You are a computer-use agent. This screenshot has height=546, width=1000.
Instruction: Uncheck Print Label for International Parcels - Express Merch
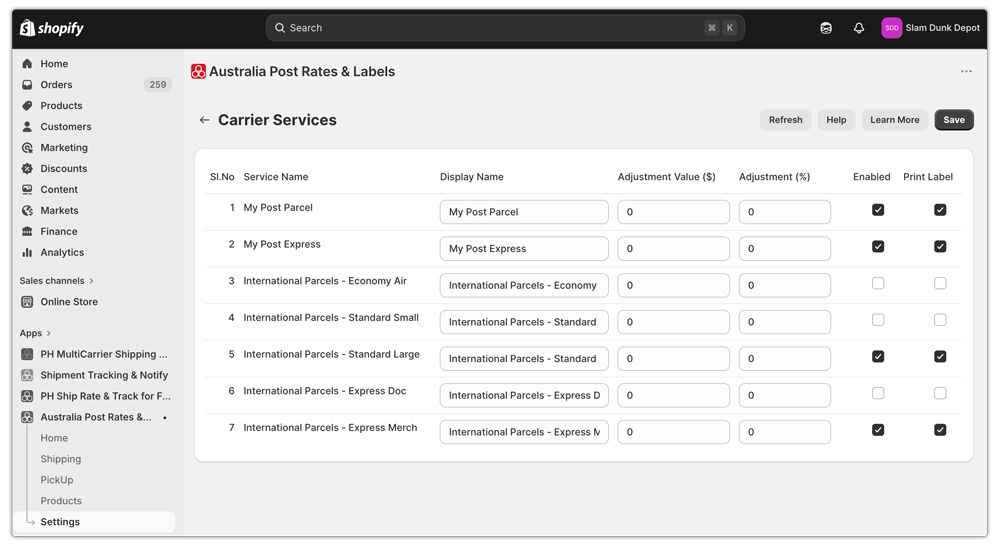[x=940, y=430]
